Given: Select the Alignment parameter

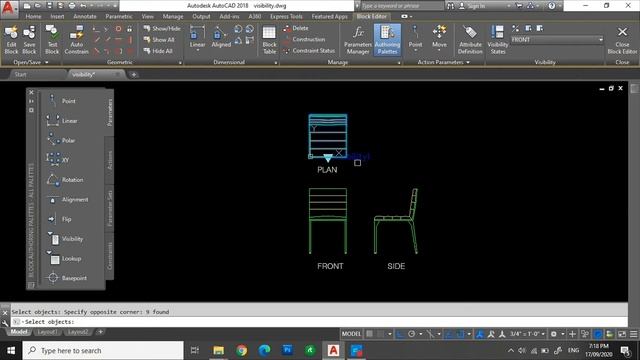Looking at the screenshot, I should tap(67, 199).
